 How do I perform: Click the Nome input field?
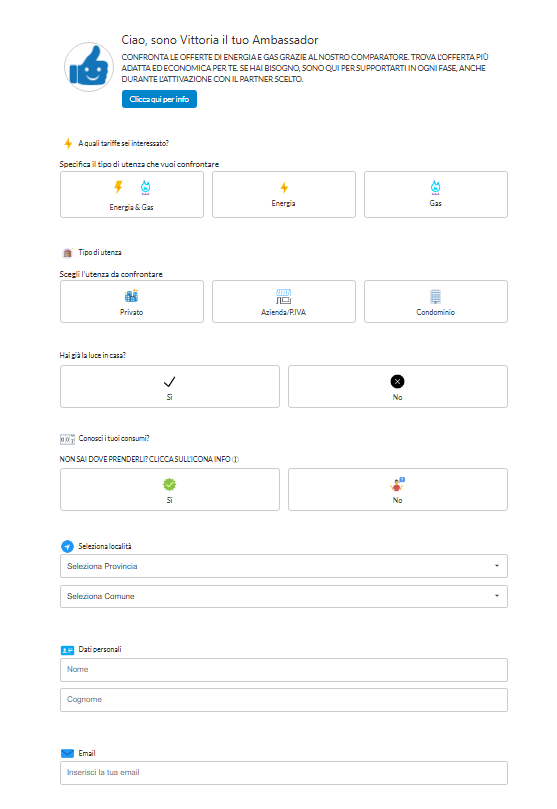pyautogui.click(x=284, y=670)
